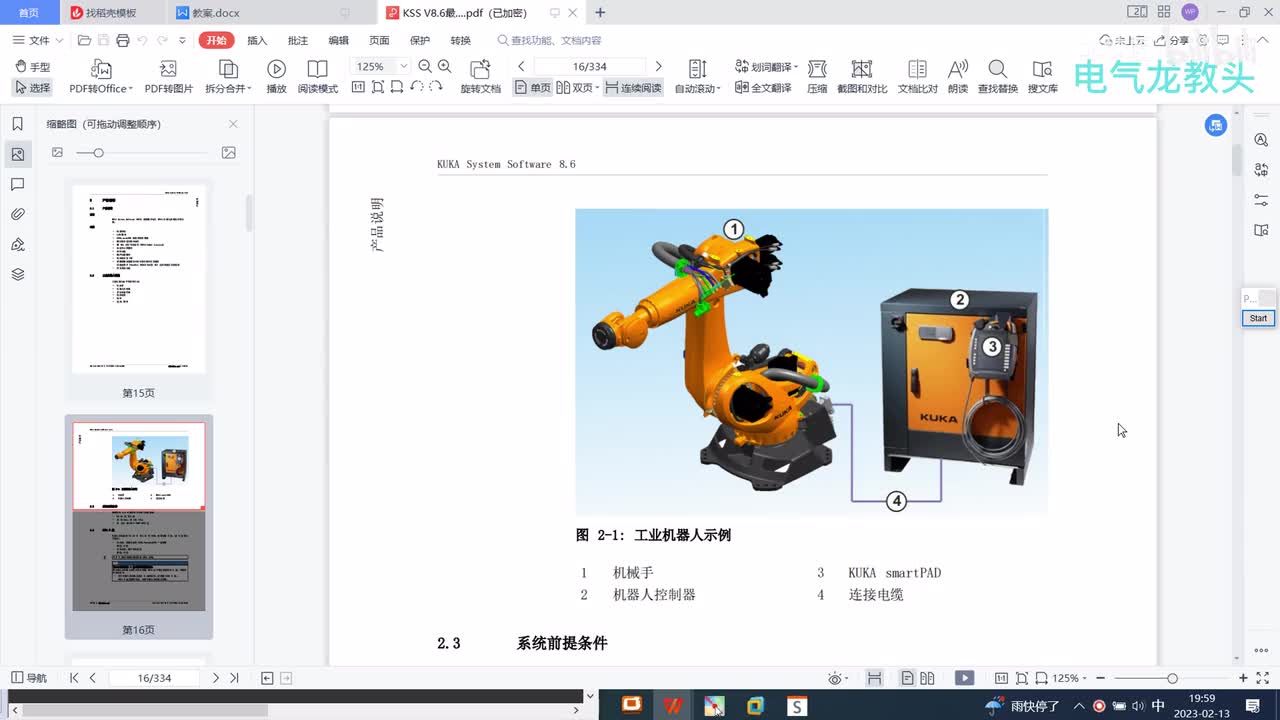Enter fullscreen from status bar icon
The height and width of the screenshot is (720, 1280).
pyautogui.click(x=1262, y=677)
